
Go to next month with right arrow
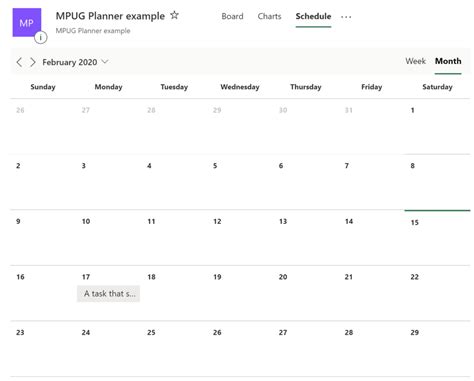[33, 62]
